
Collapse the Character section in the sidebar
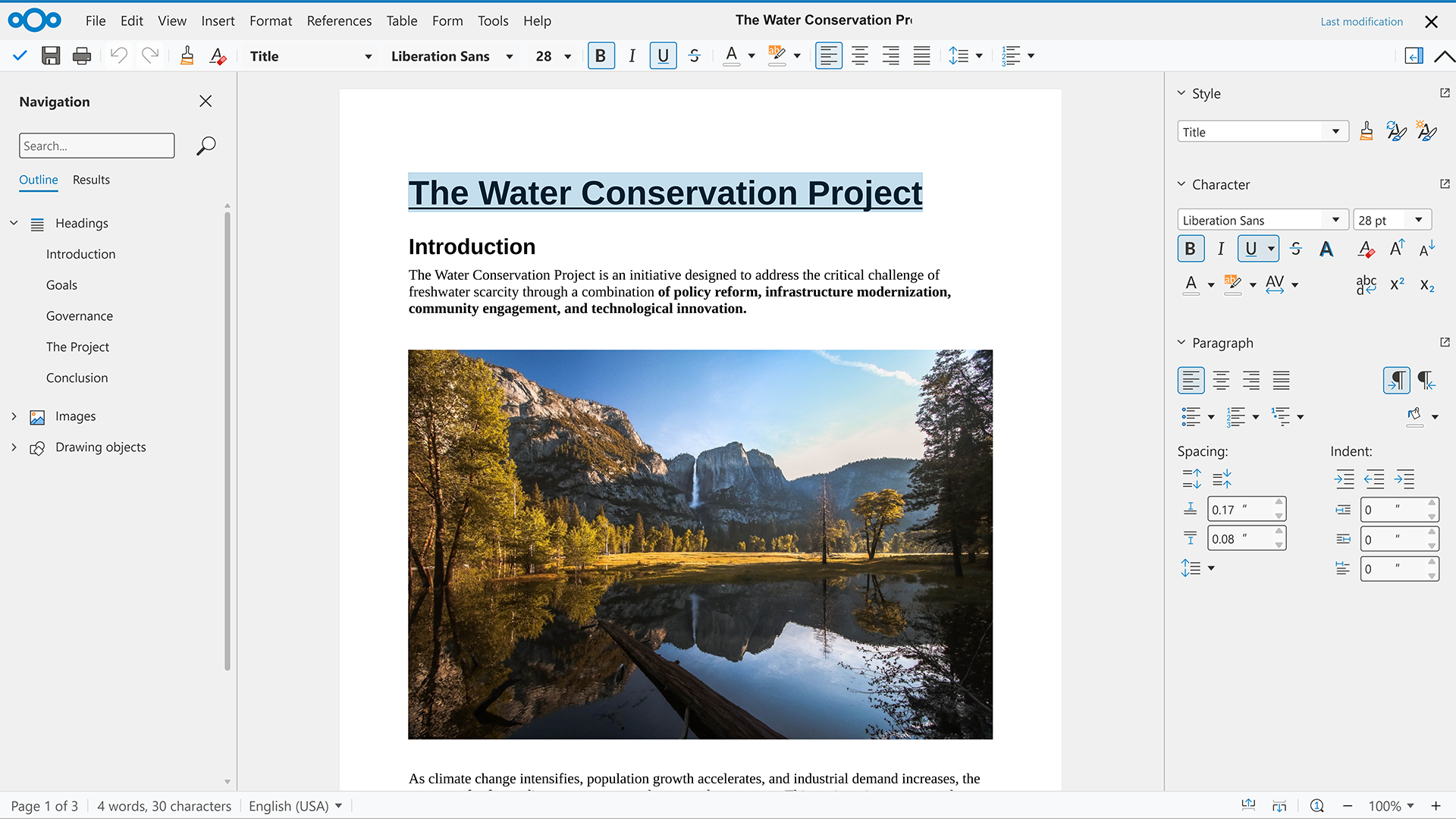click(1181, 184)
